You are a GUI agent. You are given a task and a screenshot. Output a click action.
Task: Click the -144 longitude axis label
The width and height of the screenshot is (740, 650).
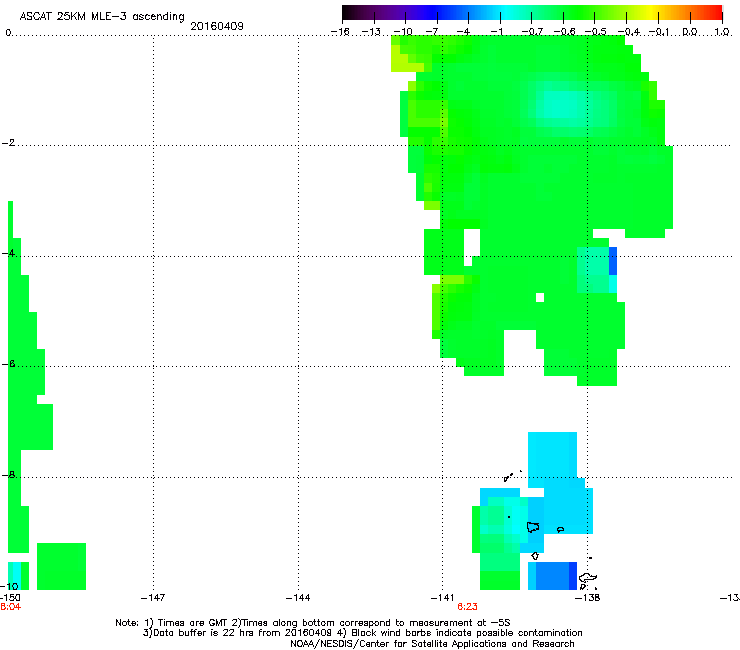tap(298, 598)
